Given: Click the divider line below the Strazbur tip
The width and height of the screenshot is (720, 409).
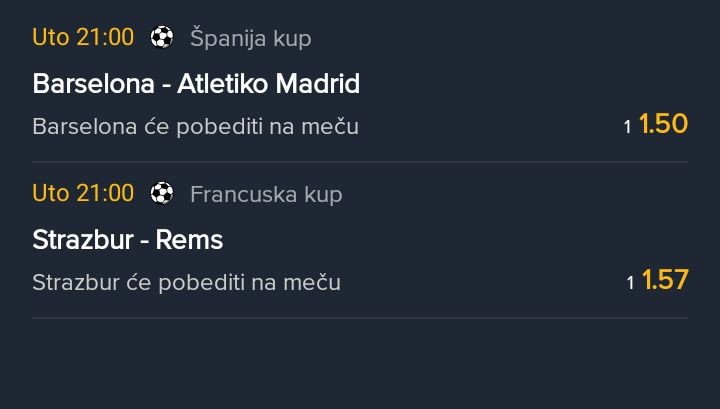Looking at the screenshot, I should pyautogui.click(x=360, y=318).
